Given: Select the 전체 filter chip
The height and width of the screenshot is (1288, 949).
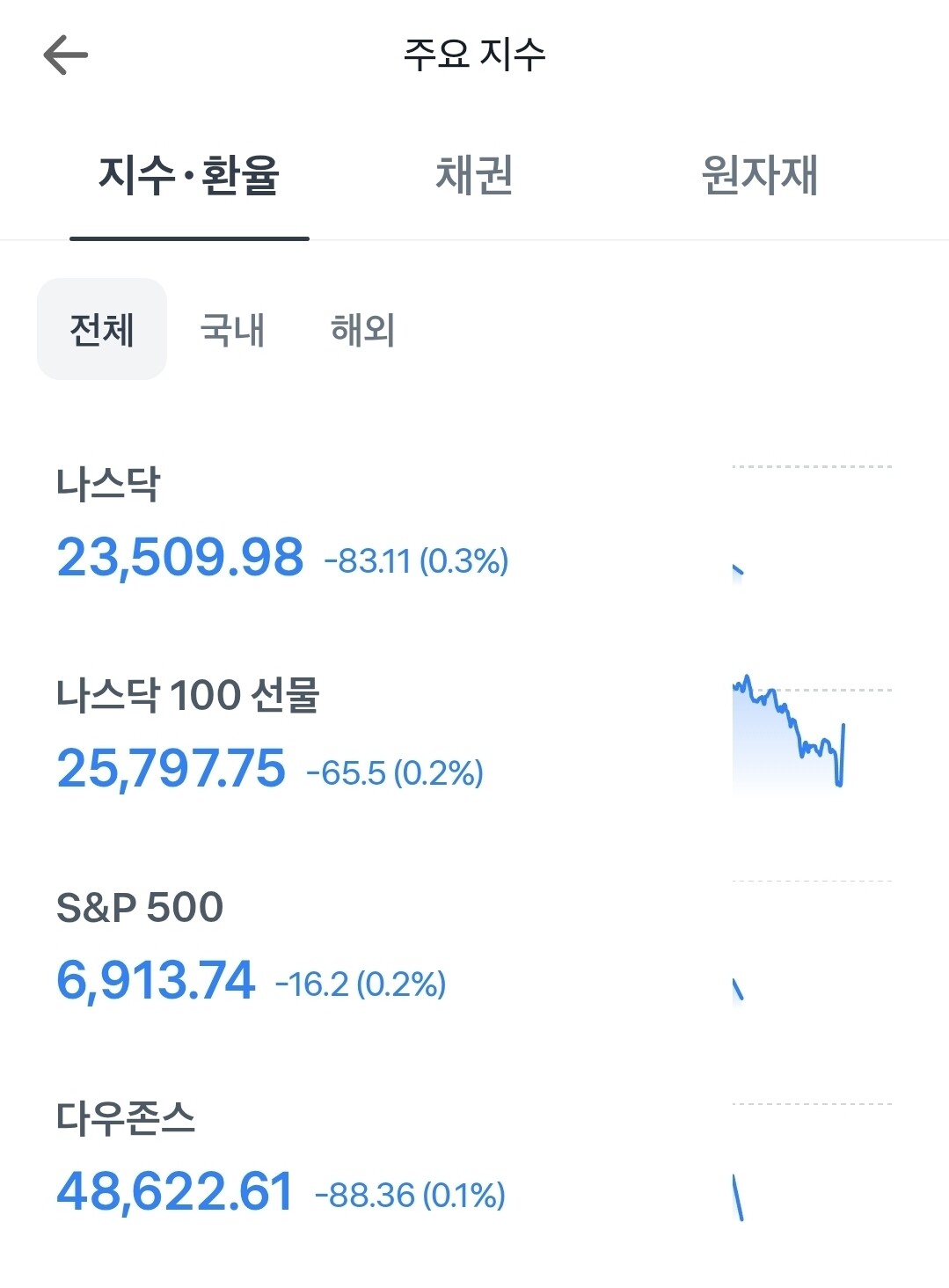Looking at the screenshot, I should (x=102, y=330).
